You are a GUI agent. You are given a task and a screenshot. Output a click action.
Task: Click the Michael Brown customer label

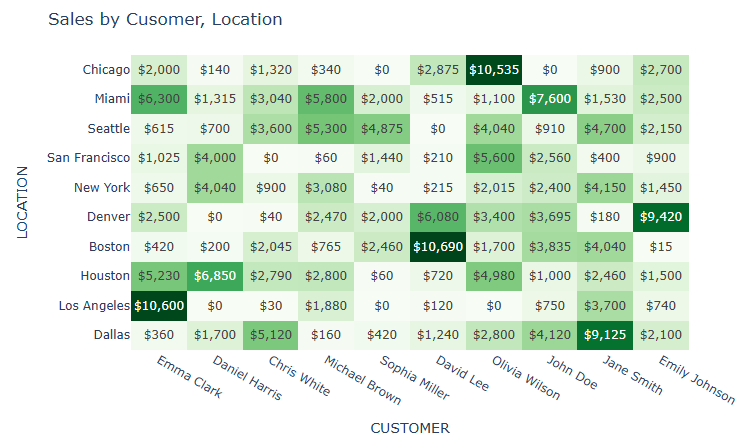(363, 380)
